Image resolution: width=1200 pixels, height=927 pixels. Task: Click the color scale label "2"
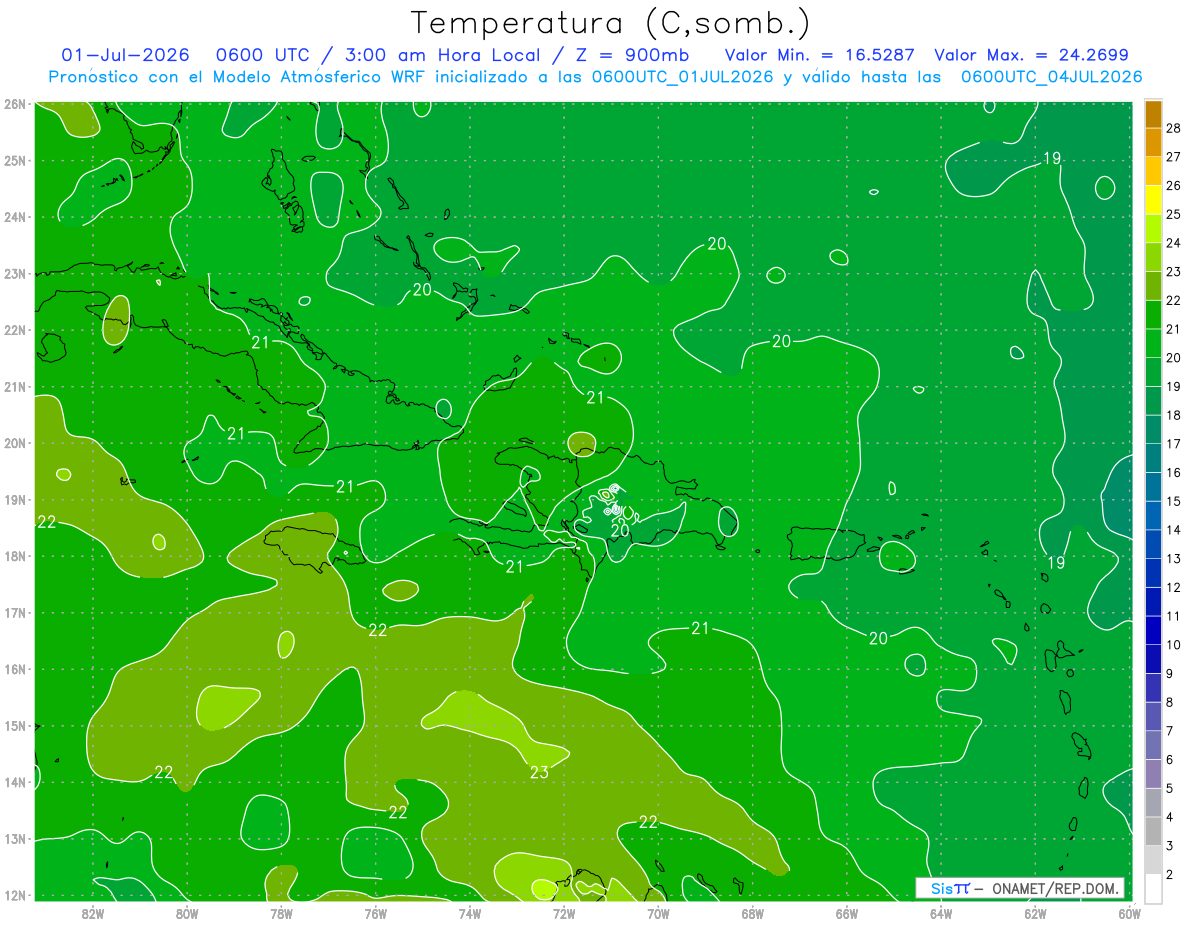1171,874
